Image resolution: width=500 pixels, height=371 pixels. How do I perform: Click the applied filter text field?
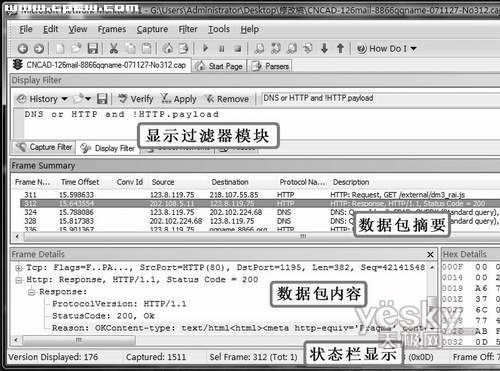point(380,98)
